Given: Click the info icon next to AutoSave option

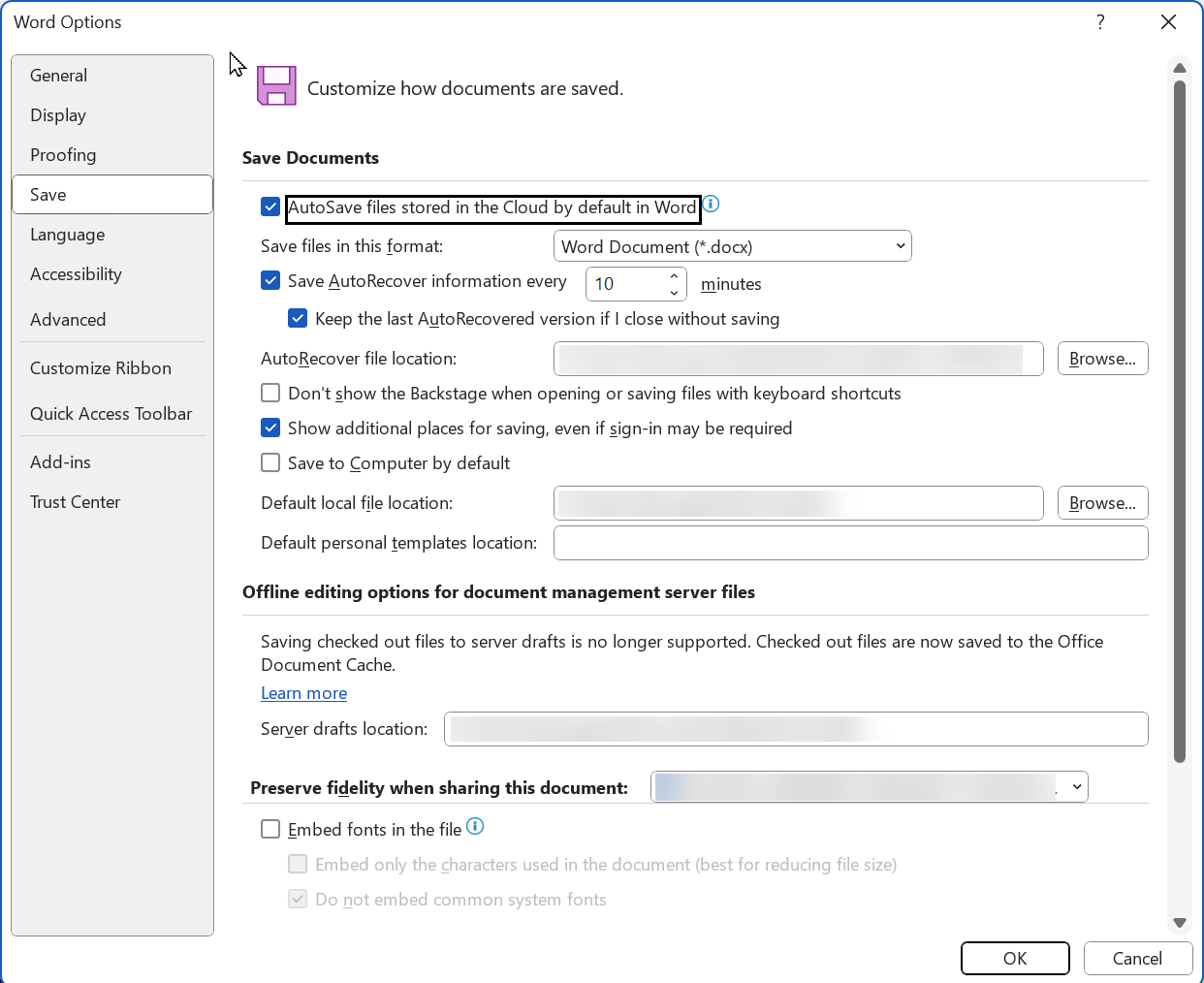Looking at the screenshot, I should (x=711, y=204).
